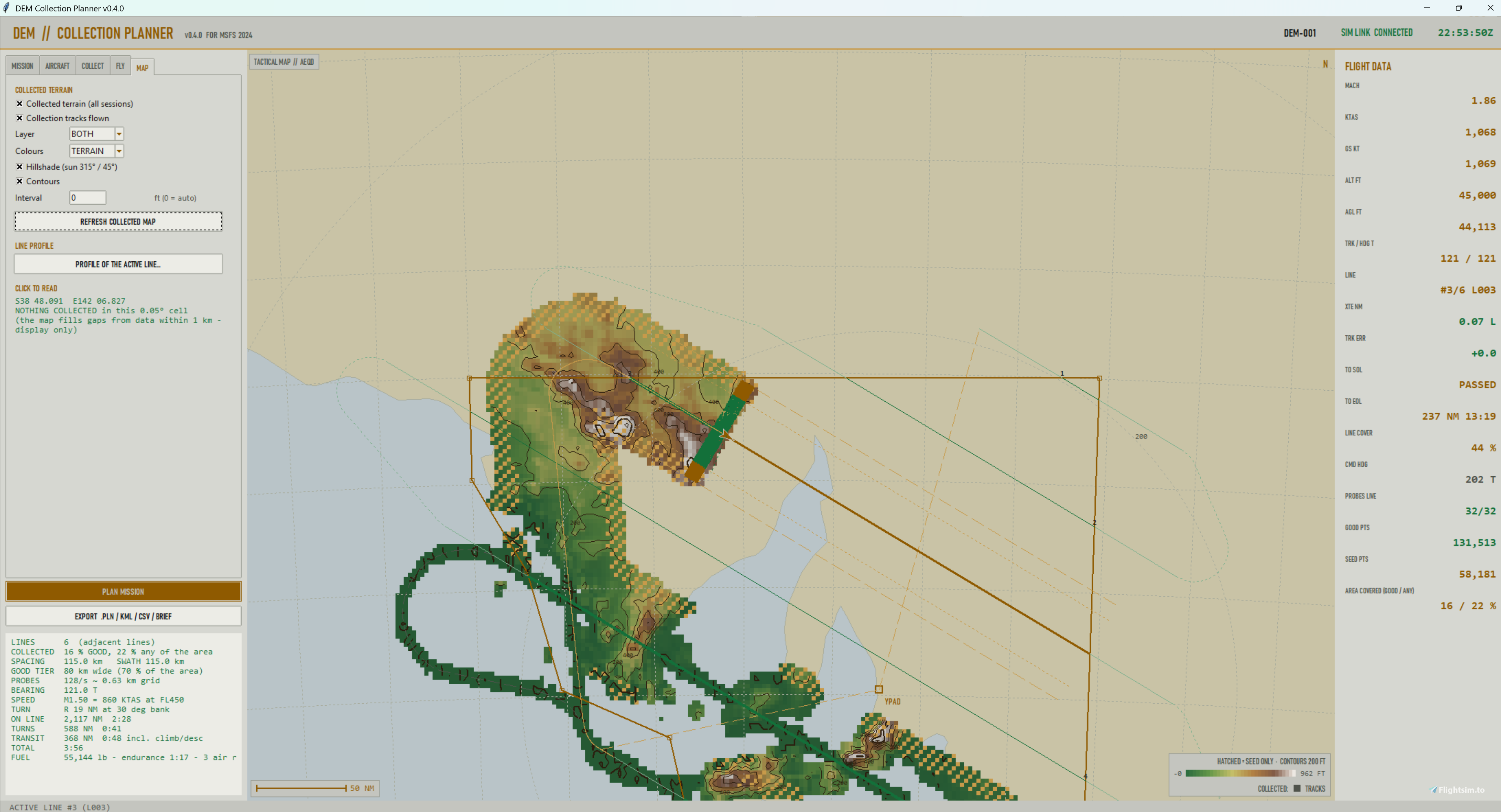Viewport: 1501px width, 812px height.
Task: Click the CMD HDG value 202 T
Action: pos(1480,479)
